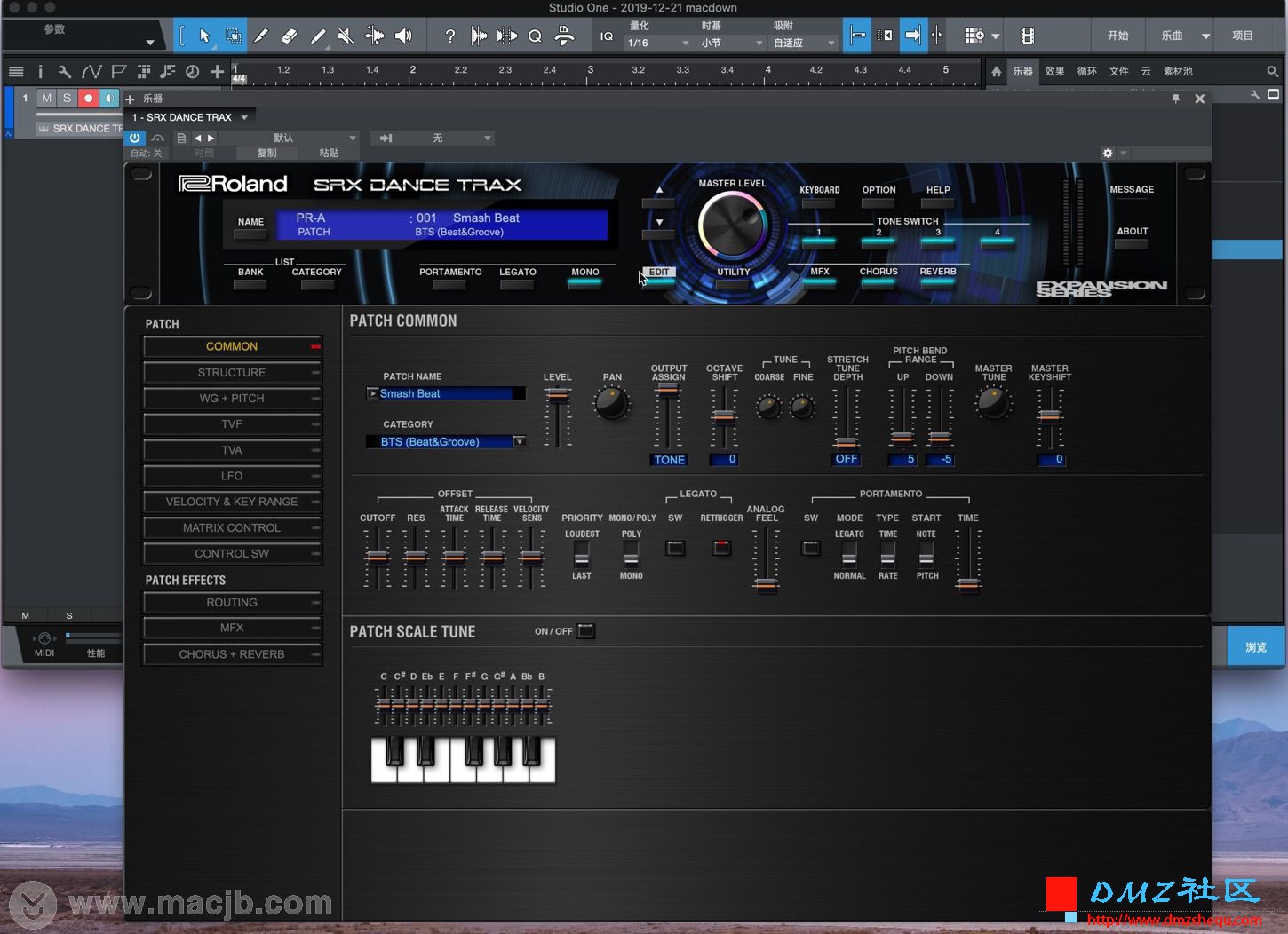Toggle the Portamento SW switch
Screen dimensions: 1288x934
pos(811,548)
